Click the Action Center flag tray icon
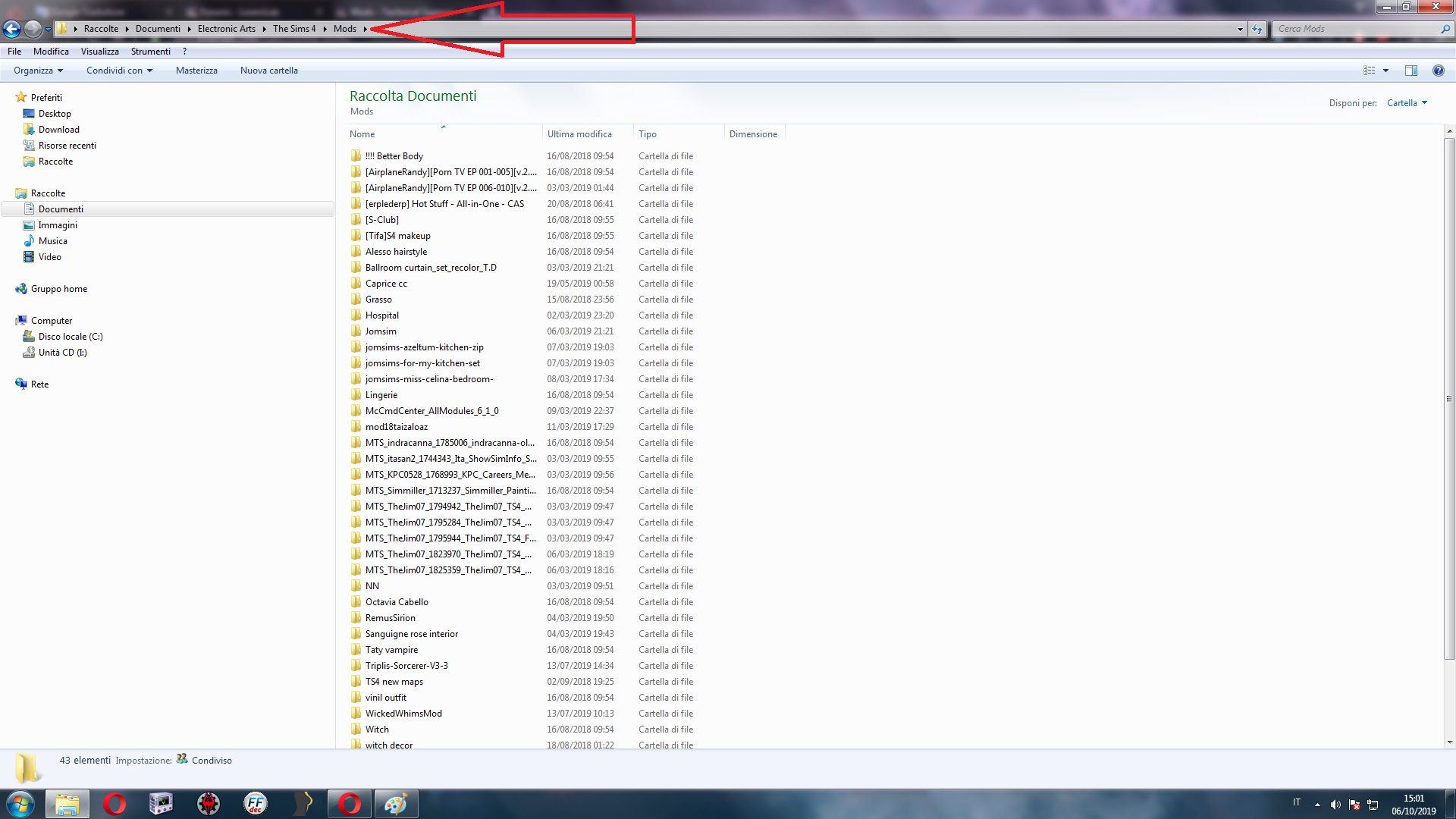 [1354, 805]
